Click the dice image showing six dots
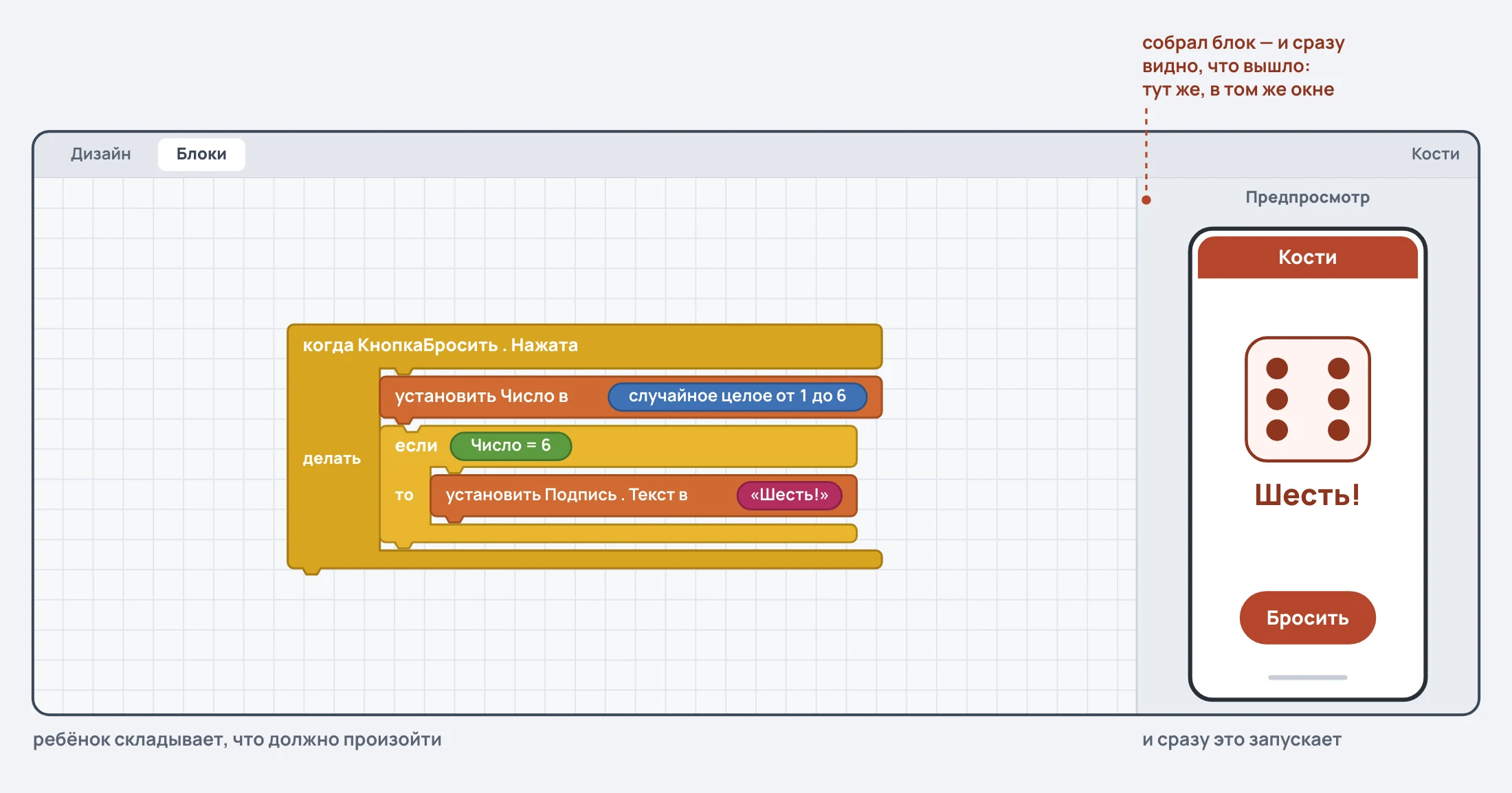 (1307, 399)
